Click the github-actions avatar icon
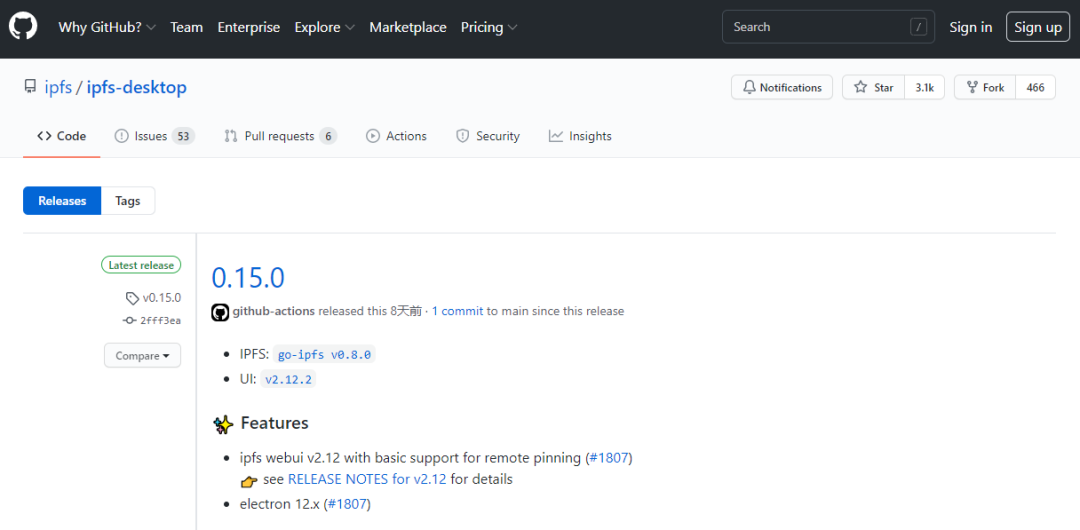The width and height of the screenshot is (1080, 530). 220,312
